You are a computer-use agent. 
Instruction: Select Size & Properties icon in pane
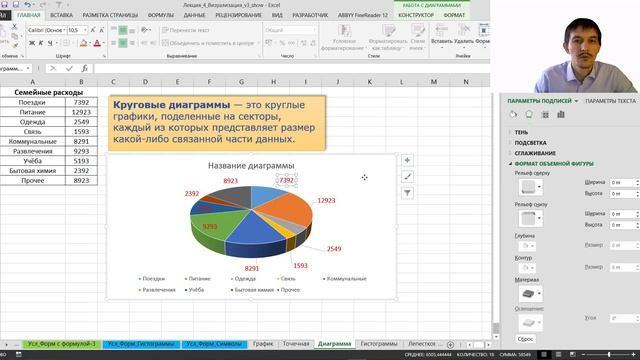point(545,115)
